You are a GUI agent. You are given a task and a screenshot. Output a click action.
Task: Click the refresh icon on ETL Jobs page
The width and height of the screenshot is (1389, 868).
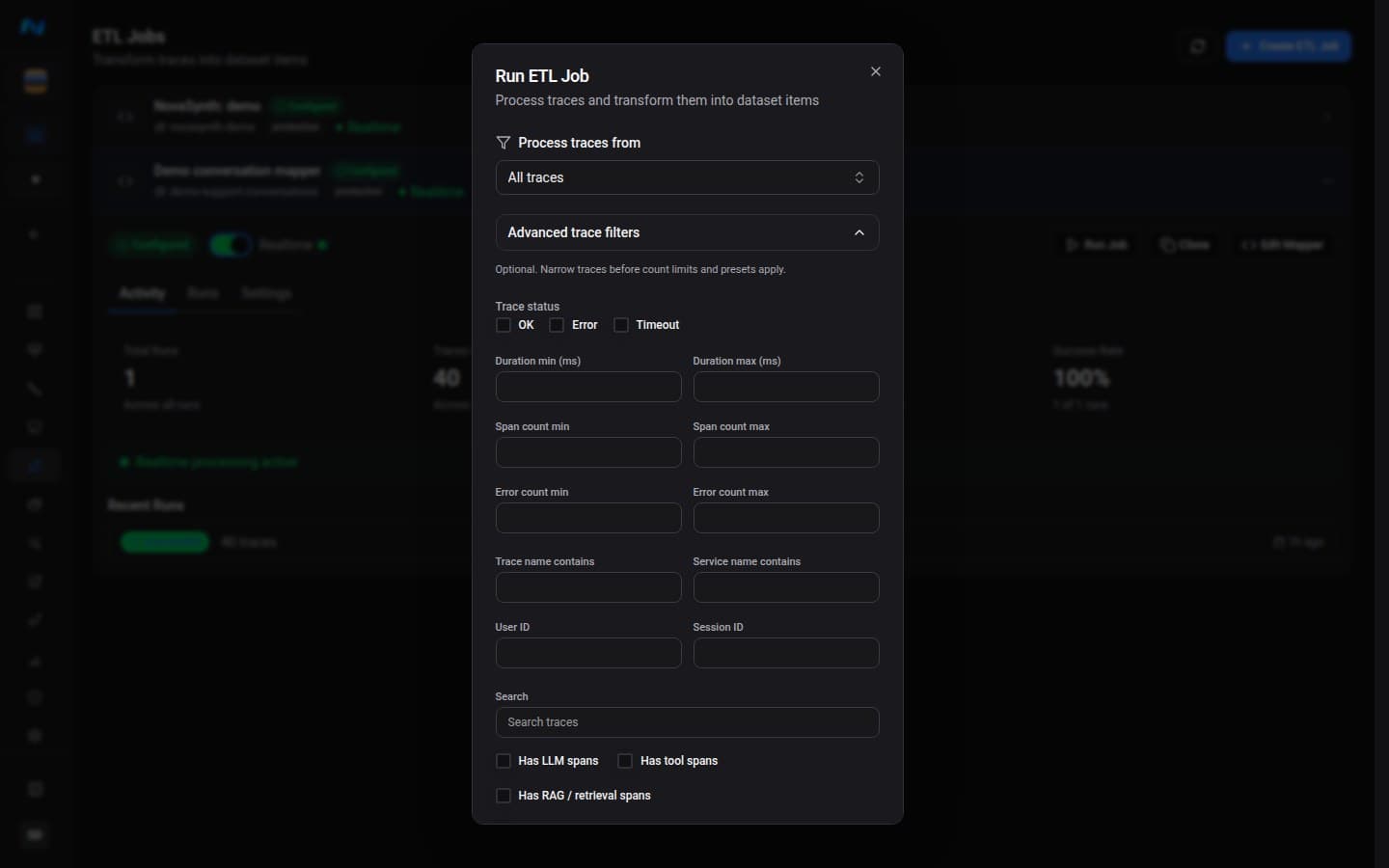coord(1198,46)
